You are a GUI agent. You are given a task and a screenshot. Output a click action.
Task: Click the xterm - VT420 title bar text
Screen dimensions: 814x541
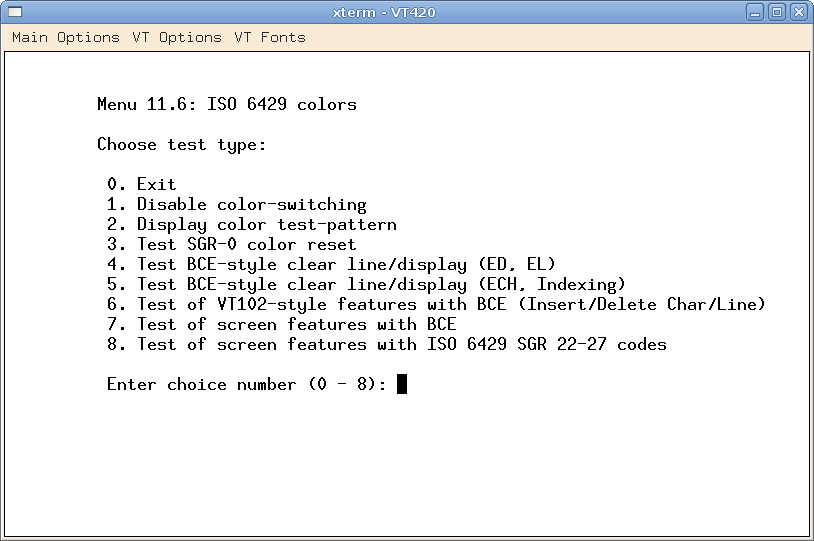pos(384,12)
